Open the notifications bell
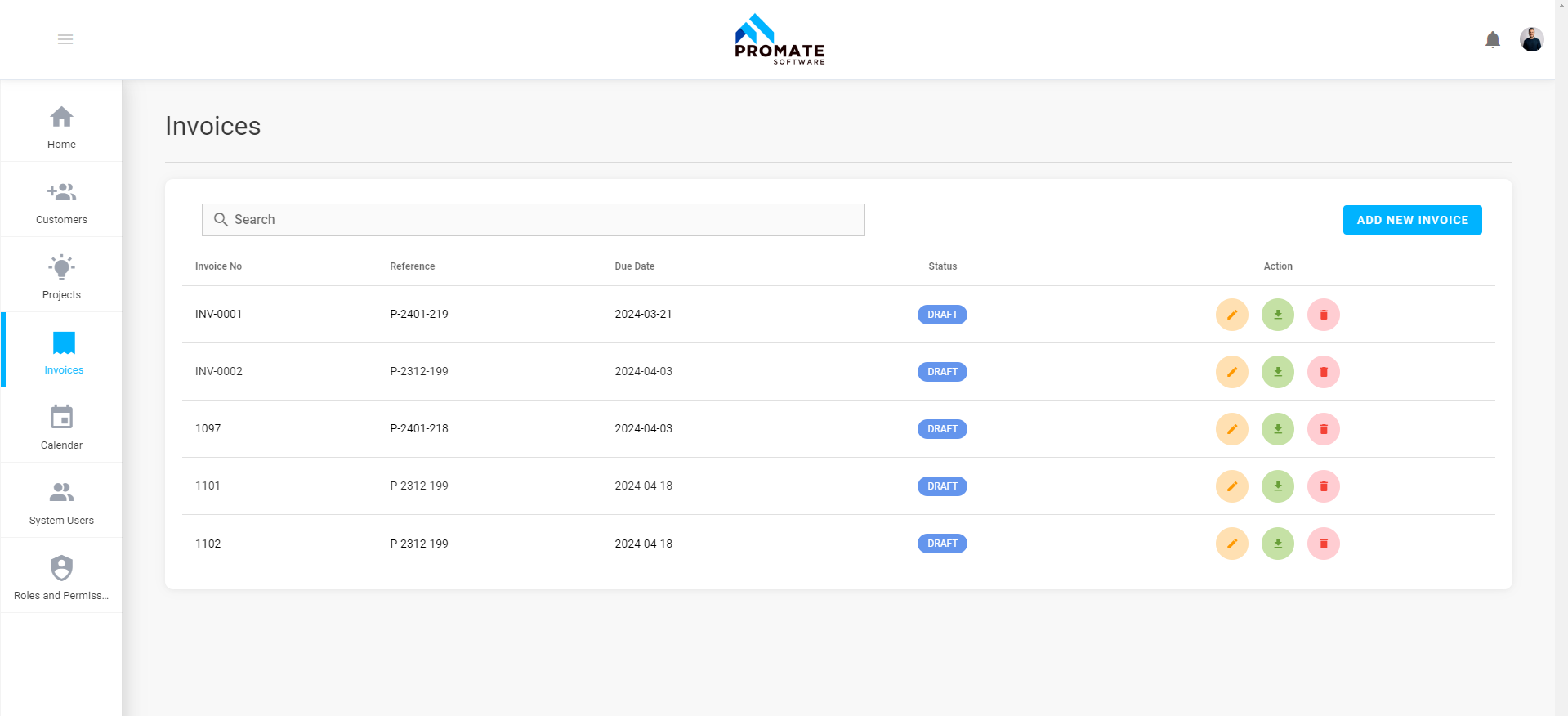Image resolution: width=1568 pixels, height=716 pixels. pyautogui.click(x=1492, y=39)
